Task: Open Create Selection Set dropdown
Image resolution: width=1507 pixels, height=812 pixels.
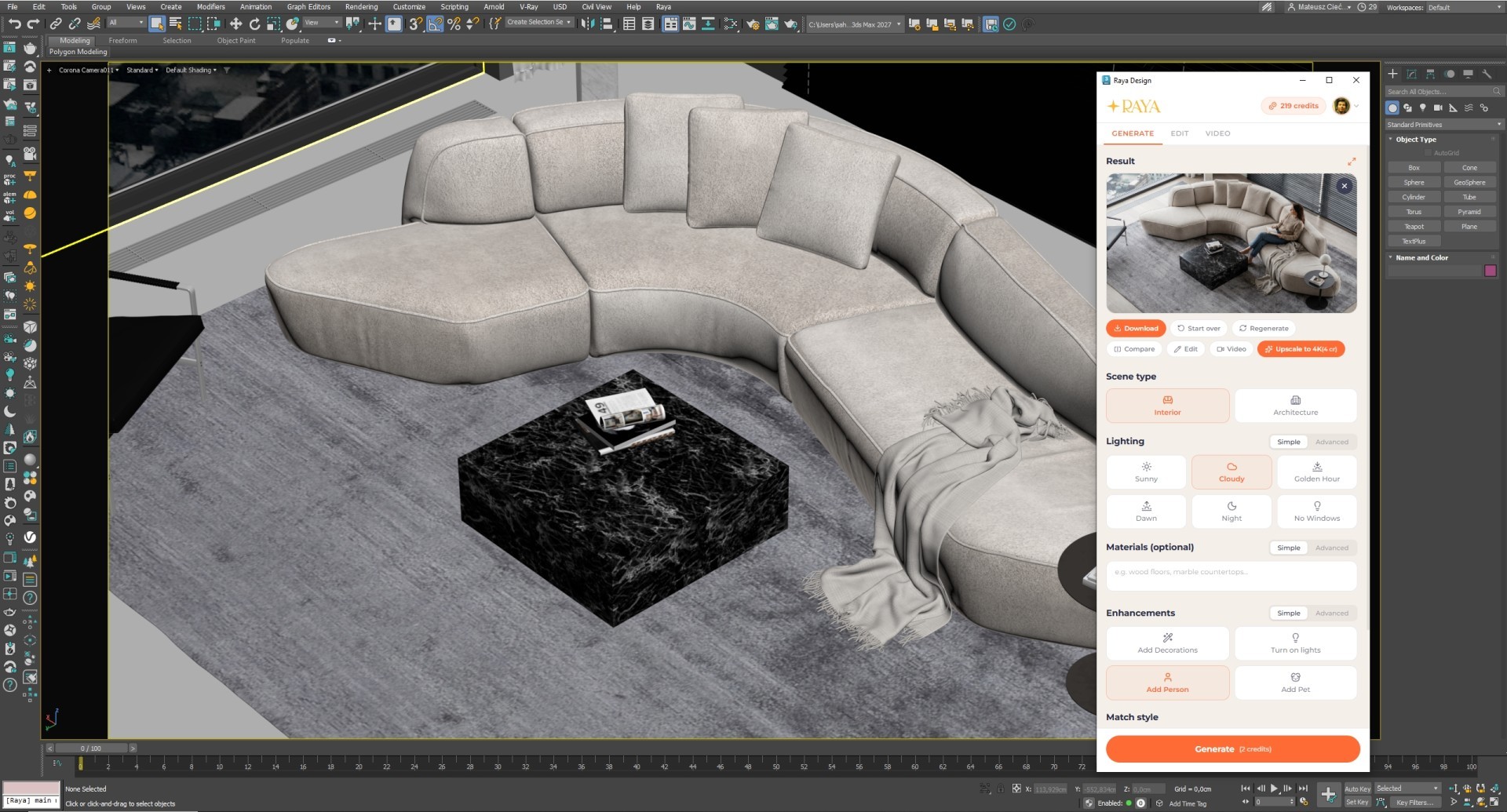Action: pyautogui.click(x=538, y=23)
